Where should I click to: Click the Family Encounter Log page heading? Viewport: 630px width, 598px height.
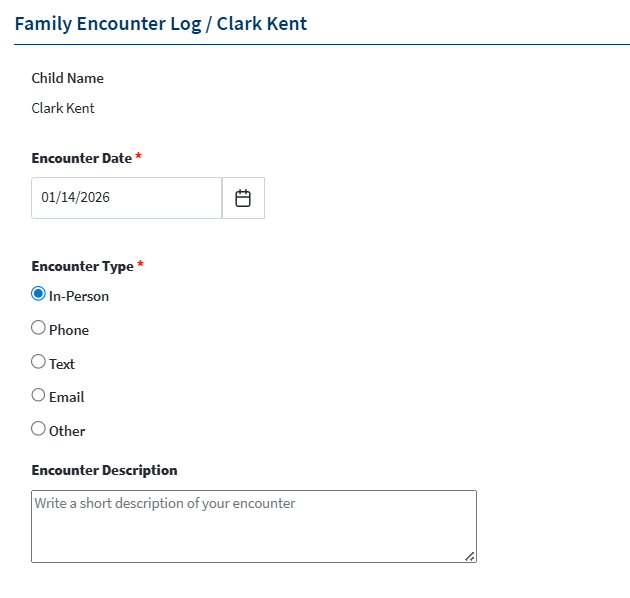pyautogui.click(x=161, y=23)
